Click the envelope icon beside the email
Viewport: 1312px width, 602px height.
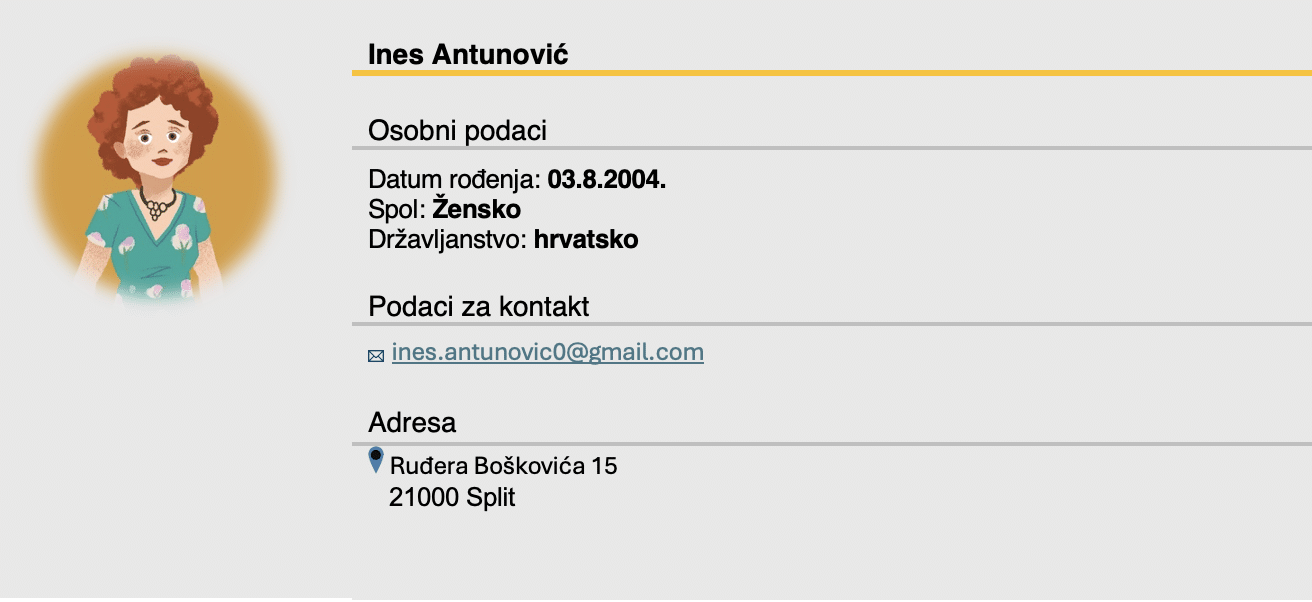[376, 356]
